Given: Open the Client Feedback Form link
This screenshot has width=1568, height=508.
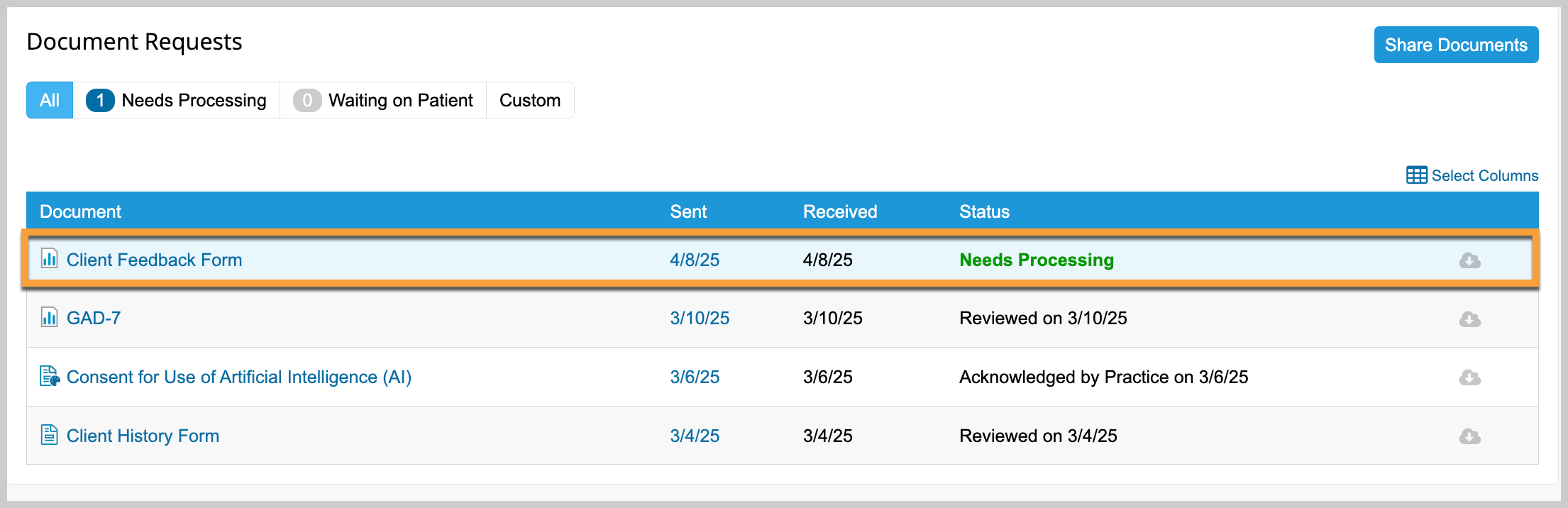Looking at the screenshot, I should (154, 260).
